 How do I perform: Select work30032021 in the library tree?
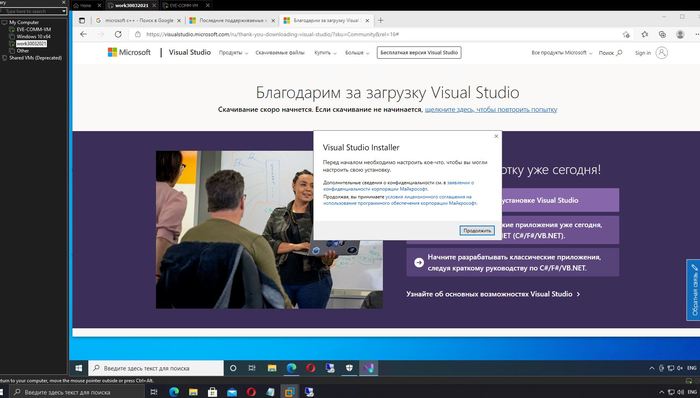tap(31, 44)
